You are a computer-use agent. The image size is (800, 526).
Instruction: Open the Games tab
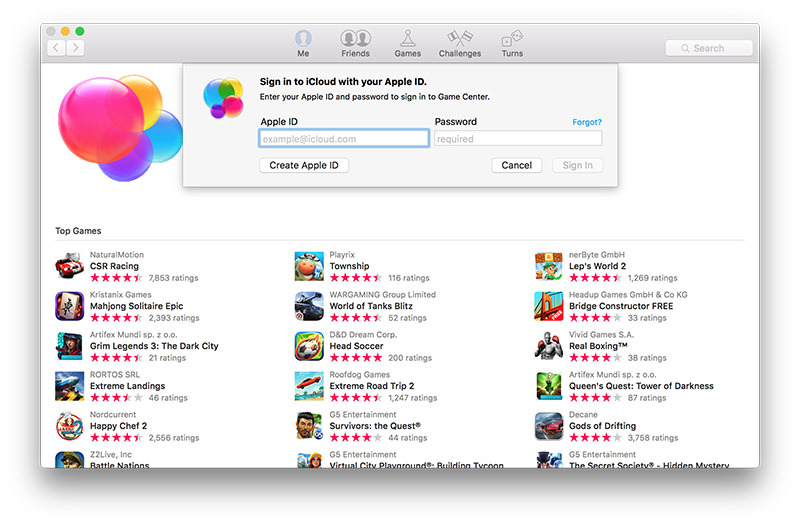tap(407, 43)
